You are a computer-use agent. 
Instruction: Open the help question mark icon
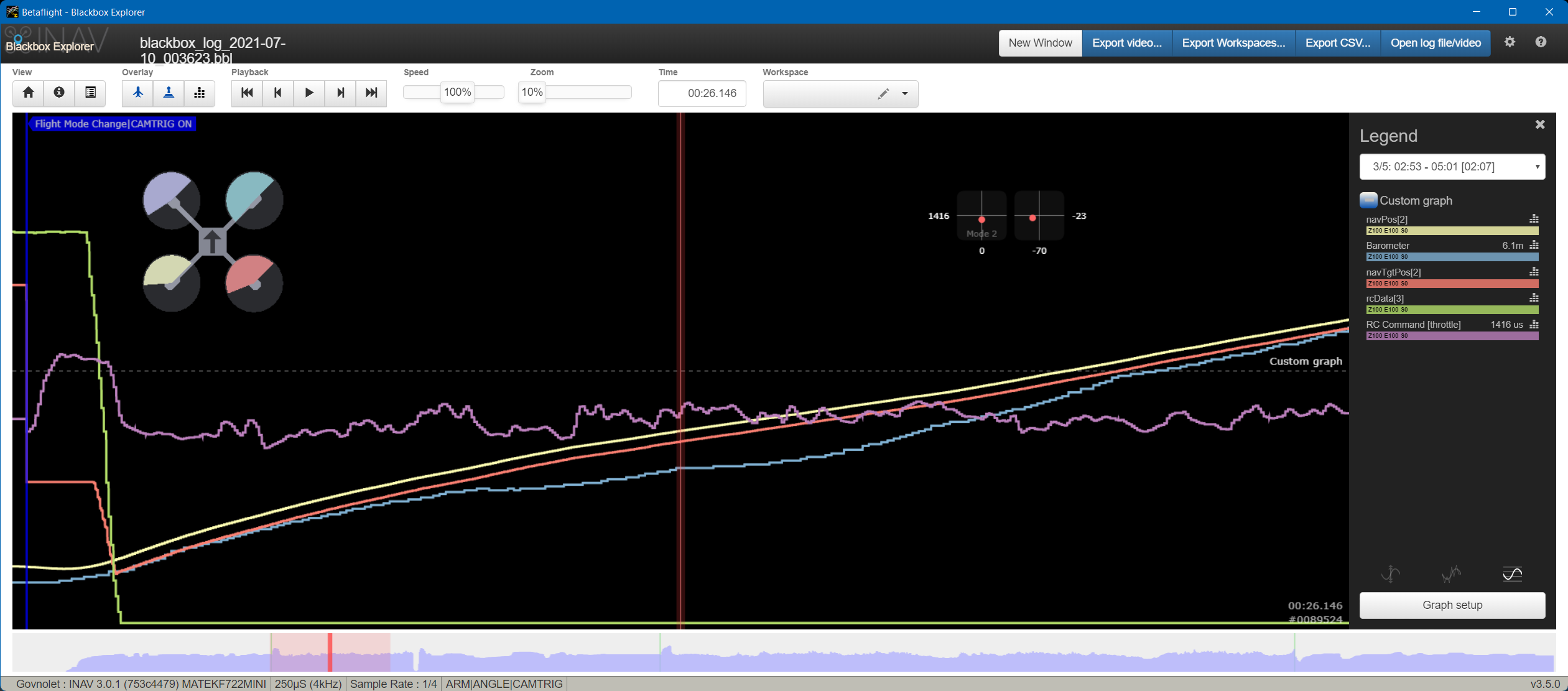[x=1541, y=42]
